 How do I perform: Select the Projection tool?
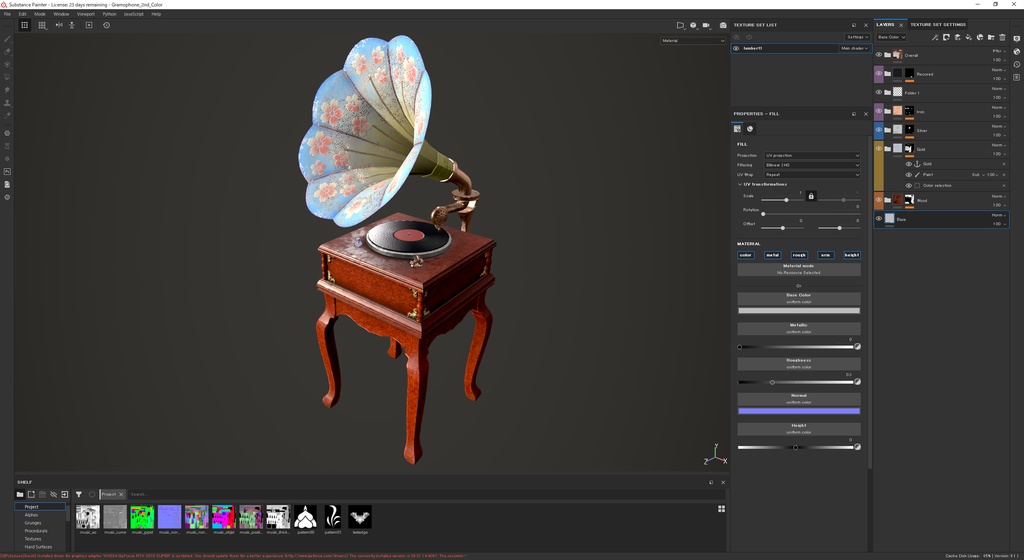coord(7,65)
